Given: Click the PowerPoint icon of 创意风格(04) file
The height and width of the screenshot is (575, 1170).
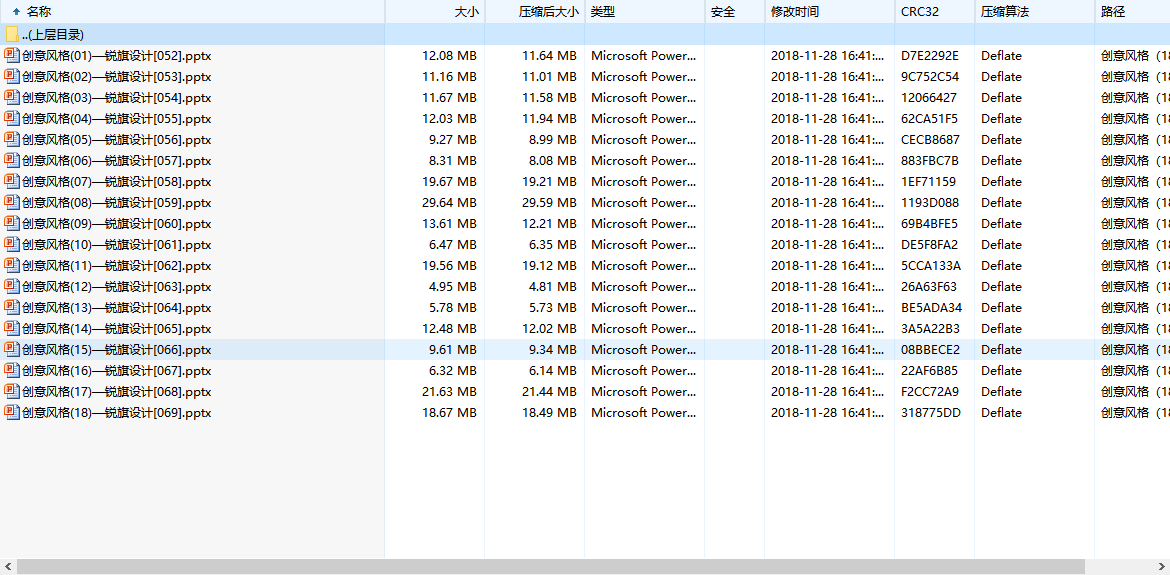Looking at the screenshot, I should click(x=12, y=118).
